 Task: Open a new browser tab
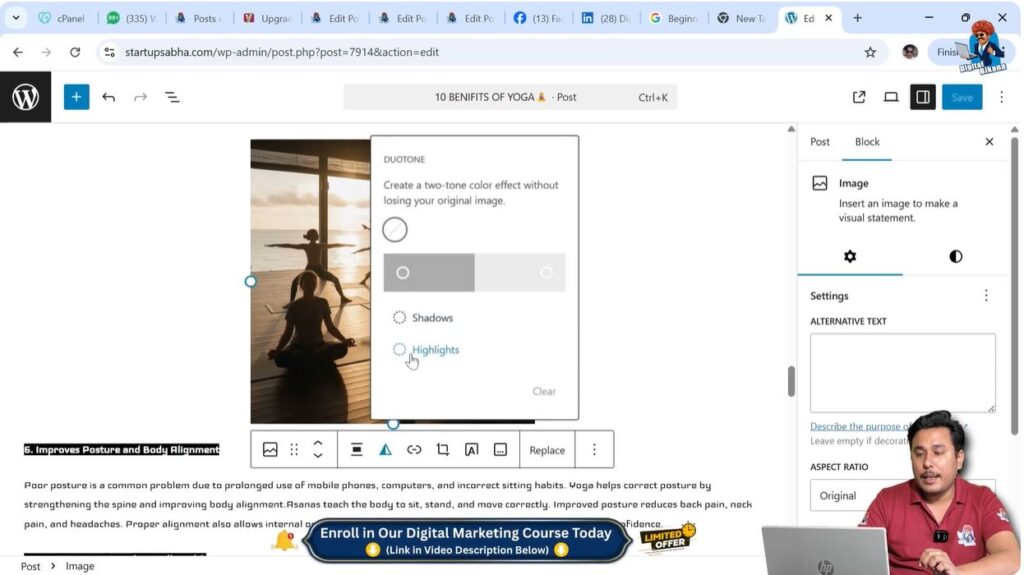857,18
